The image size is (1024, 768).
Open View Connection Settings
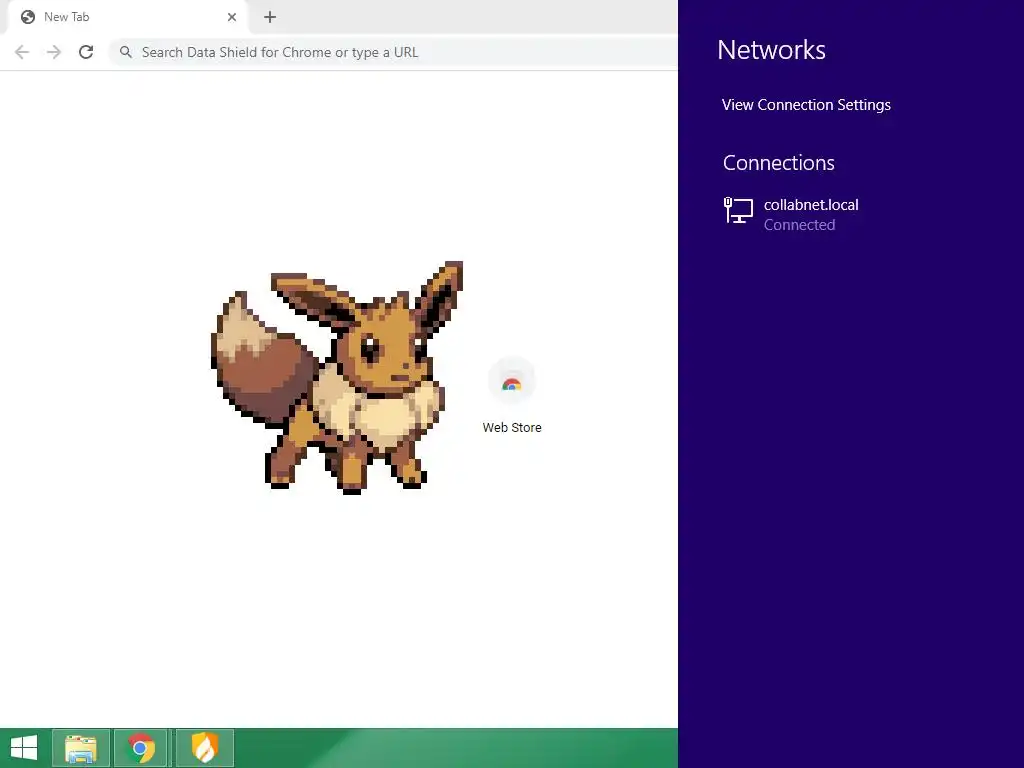point(806,105)
